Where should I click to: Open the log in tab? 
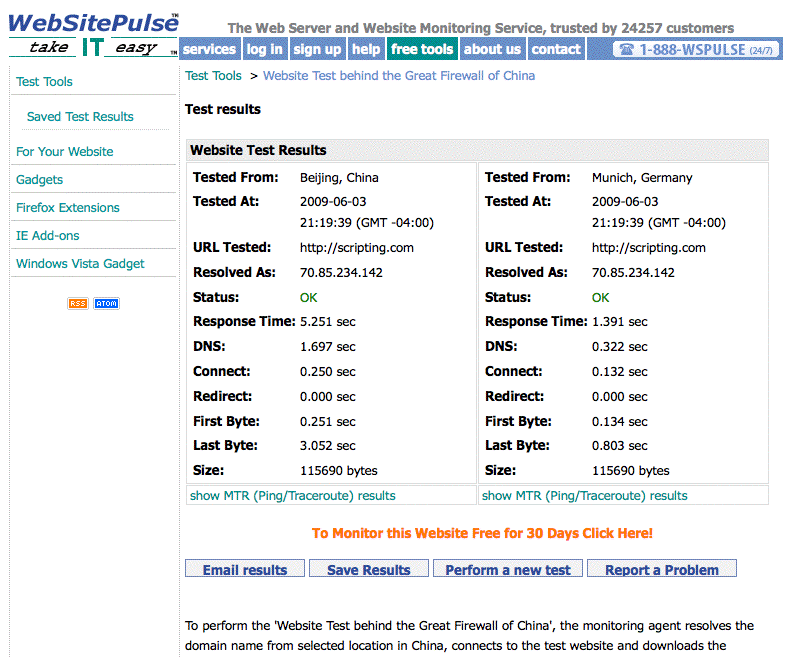click(x=264, y=49)
